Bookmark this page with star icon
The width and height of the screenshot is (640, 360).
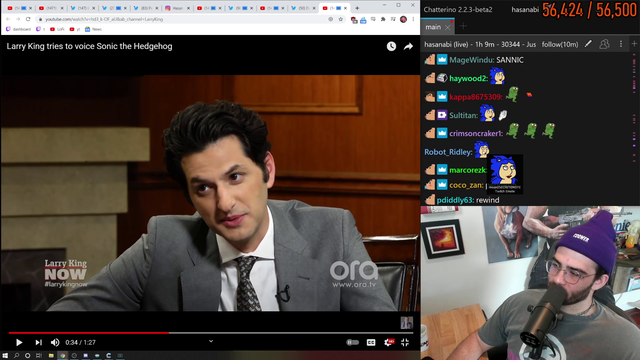pos(340,19)
